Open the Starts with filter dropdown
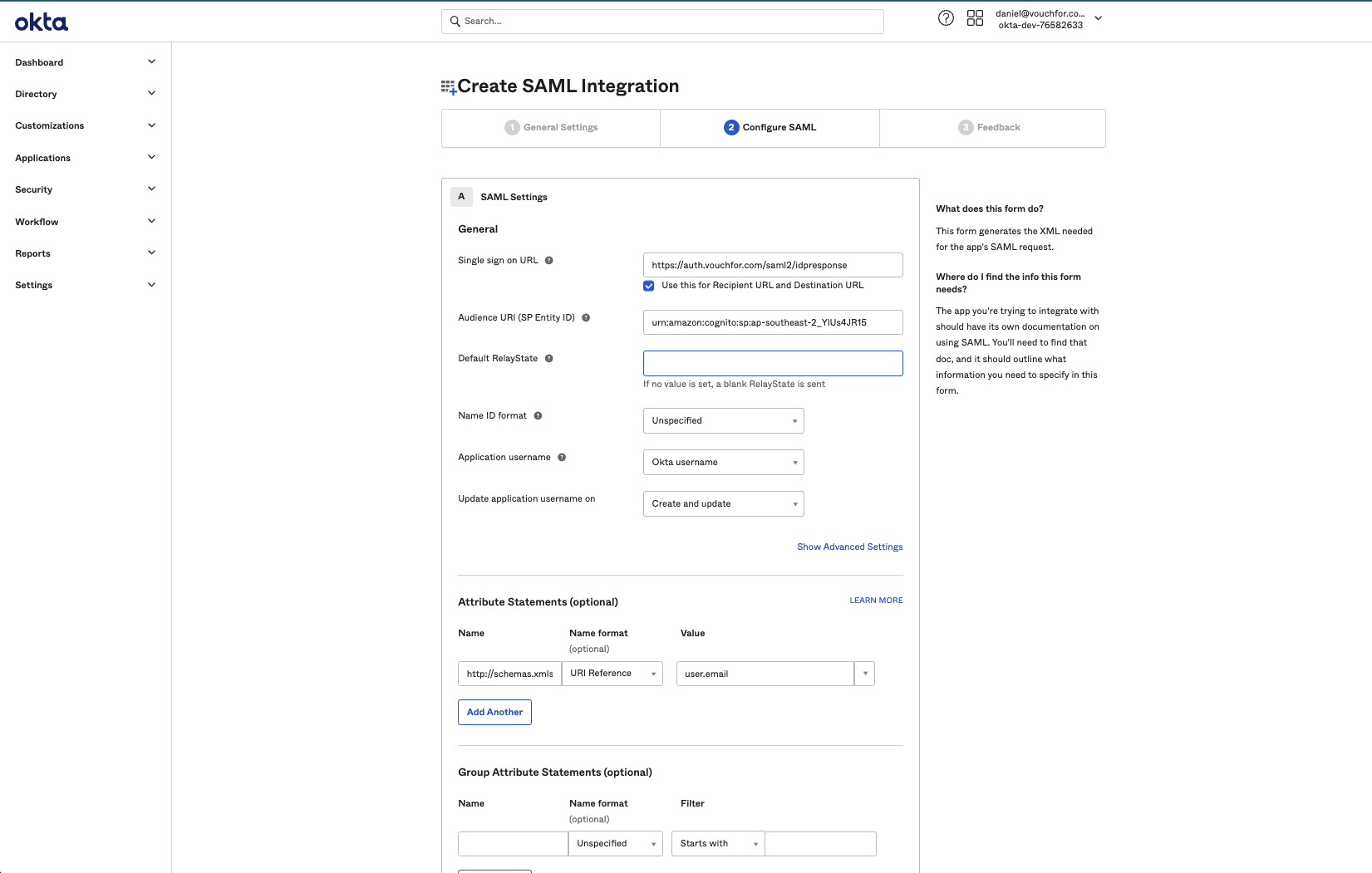 (x=718, y=844)
